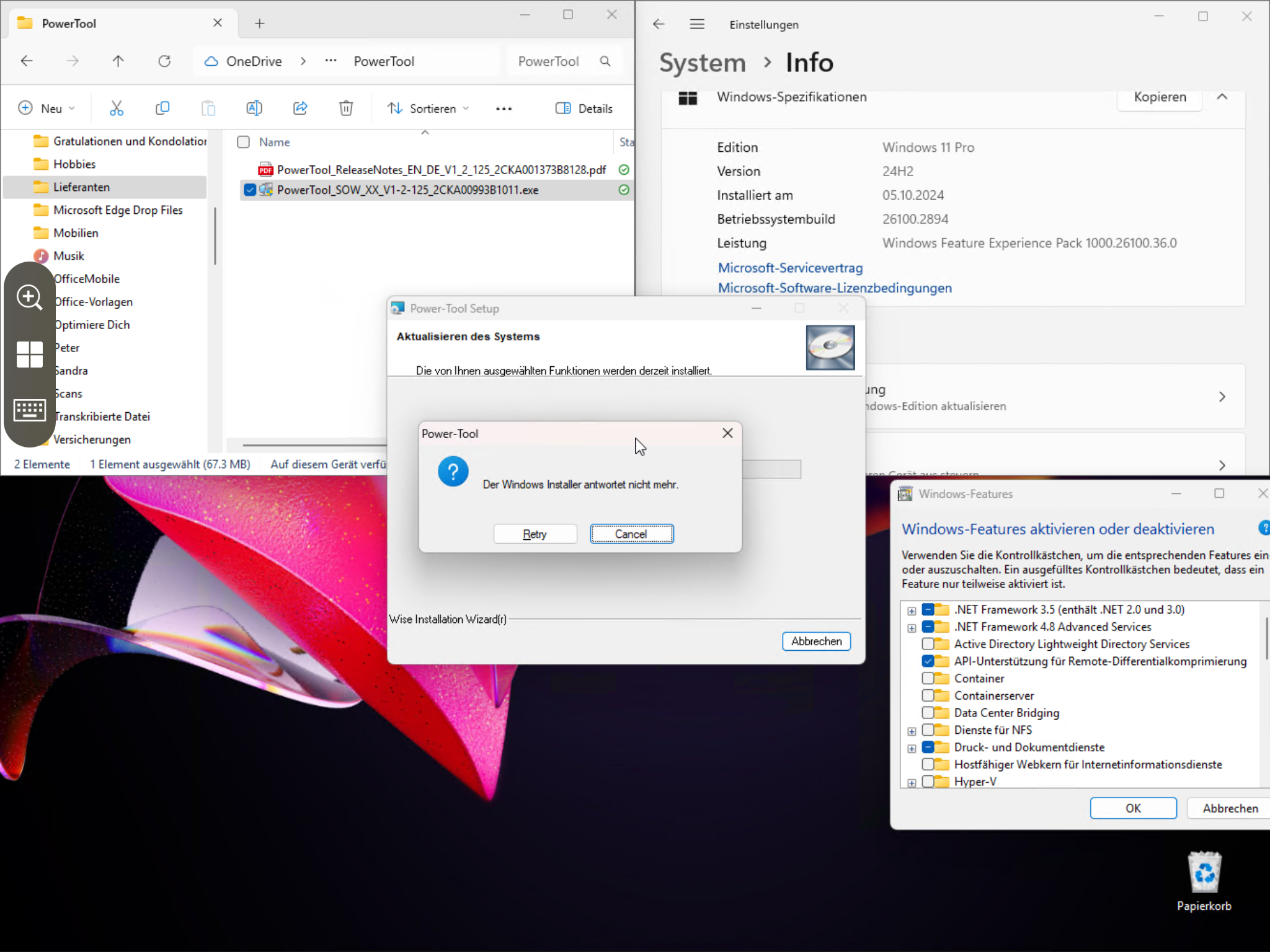The height and width of the screenshot is (952, 1270).
Task: Collapse the Windows-Spezifikationen section chevron
Action: click(x=1222, y=97)
